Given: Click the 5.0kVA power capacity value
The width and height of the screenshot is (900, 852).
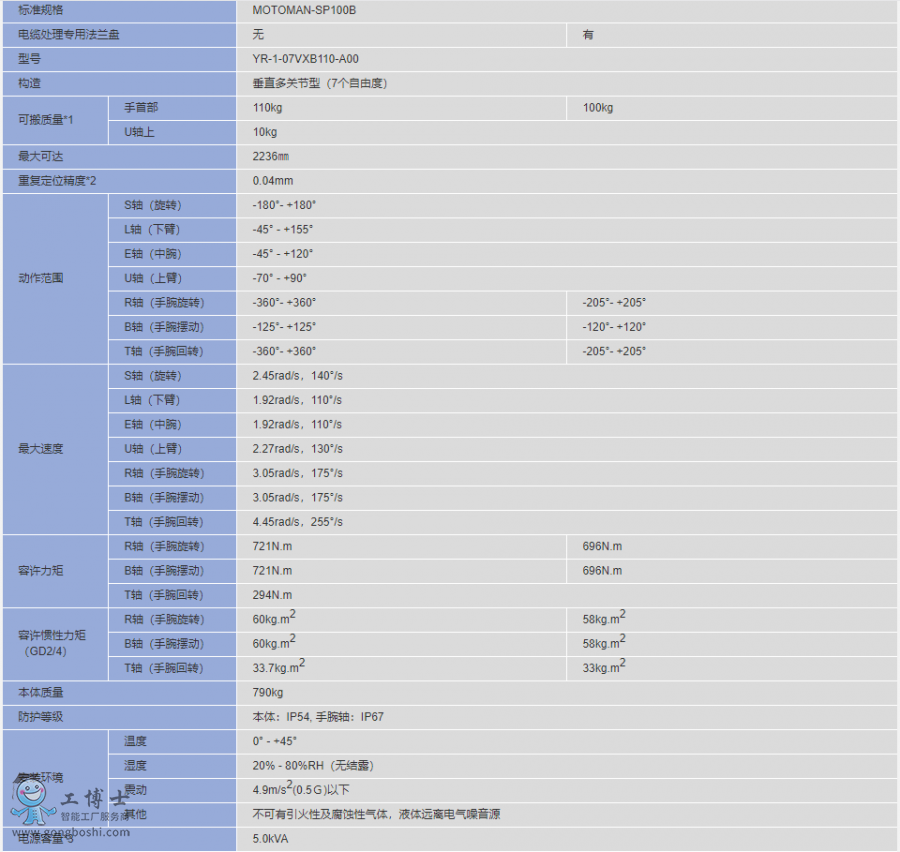Looking at the screenshot, I should (270, 839).
